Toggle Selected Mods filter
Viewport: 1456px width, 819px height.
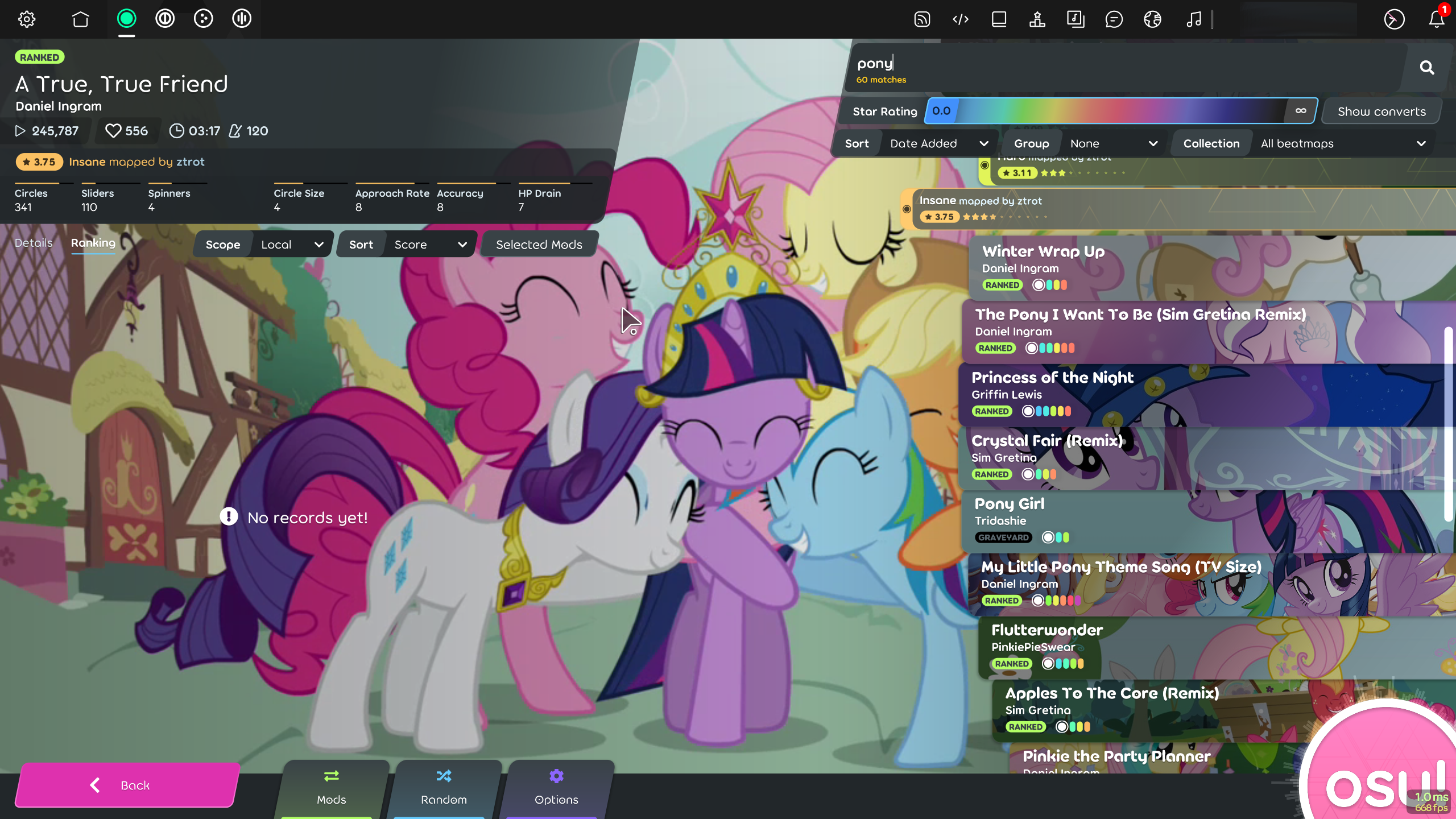click(x=539, y=245)
